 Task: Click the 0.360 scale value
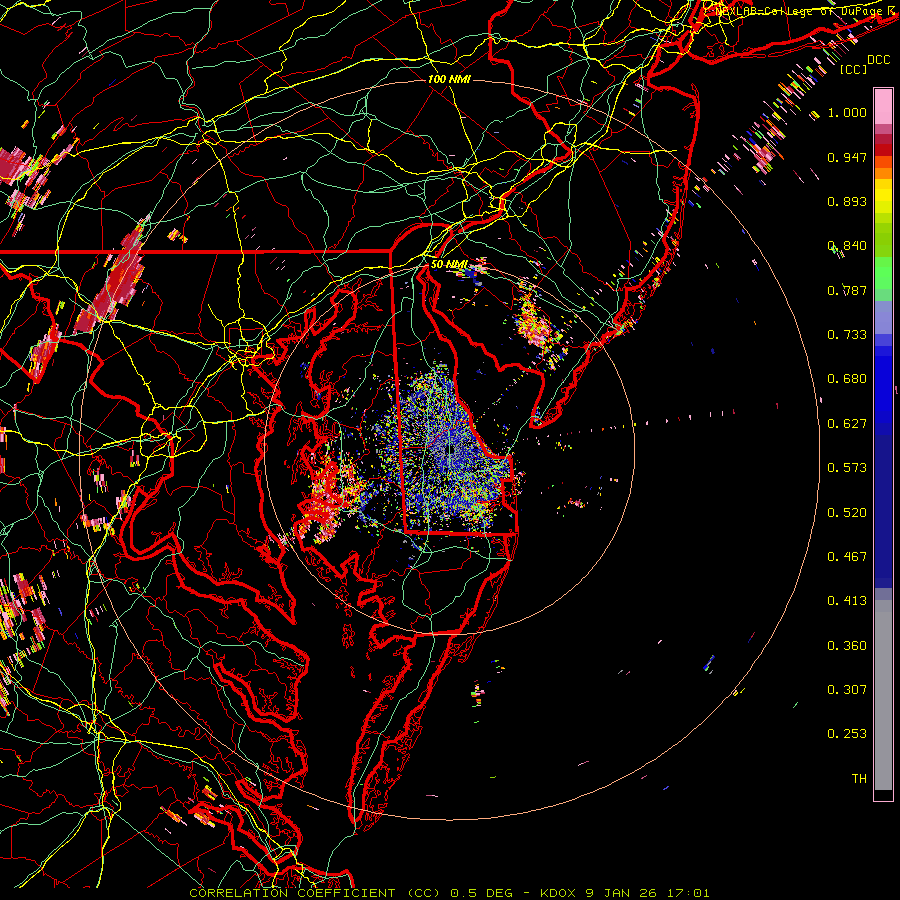pos(847,646)
